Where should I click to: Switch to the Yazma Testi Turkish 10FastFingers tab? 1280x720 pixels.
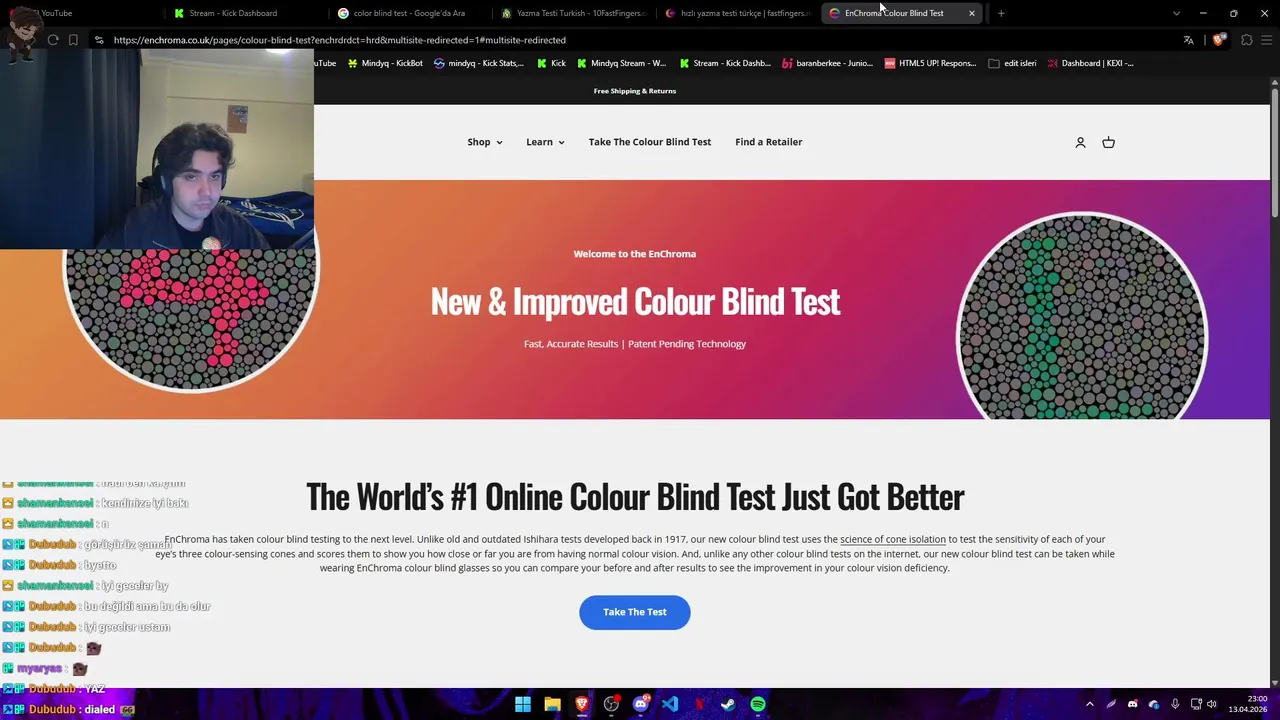point(573,13)
